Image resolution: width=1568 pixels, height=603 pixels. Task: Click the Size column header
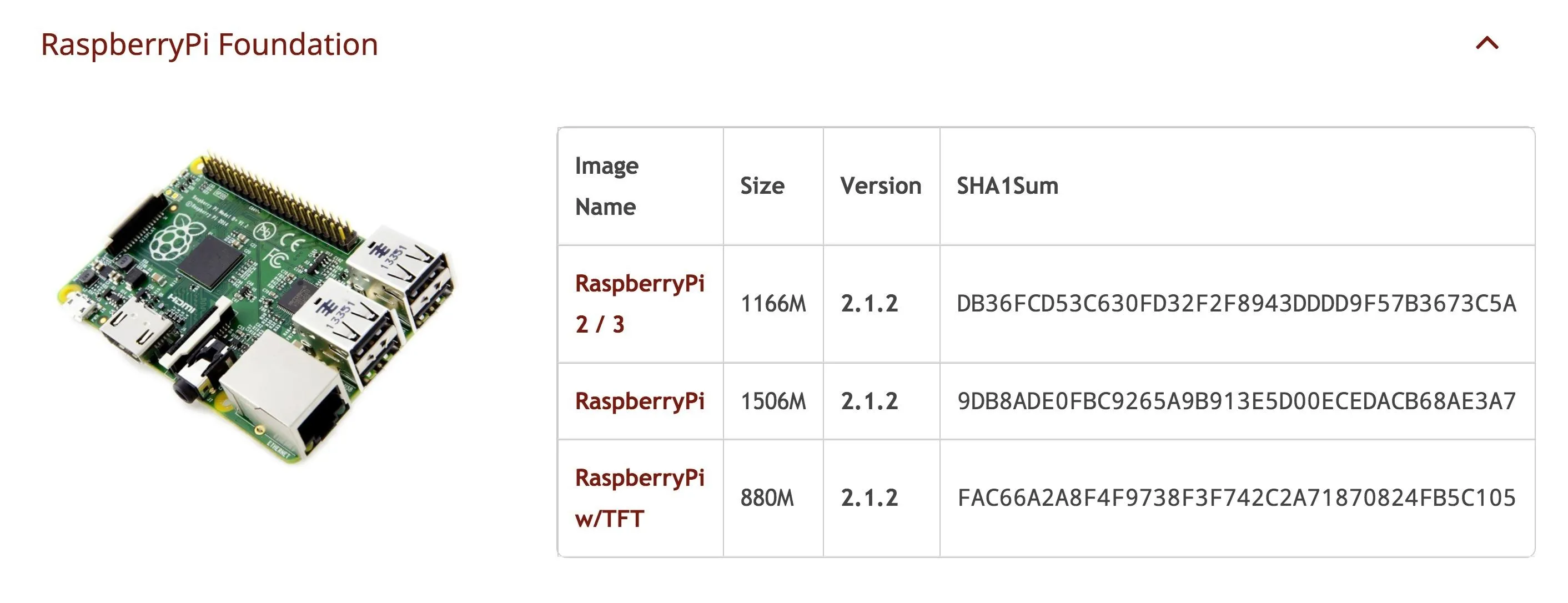pos(762,185)
